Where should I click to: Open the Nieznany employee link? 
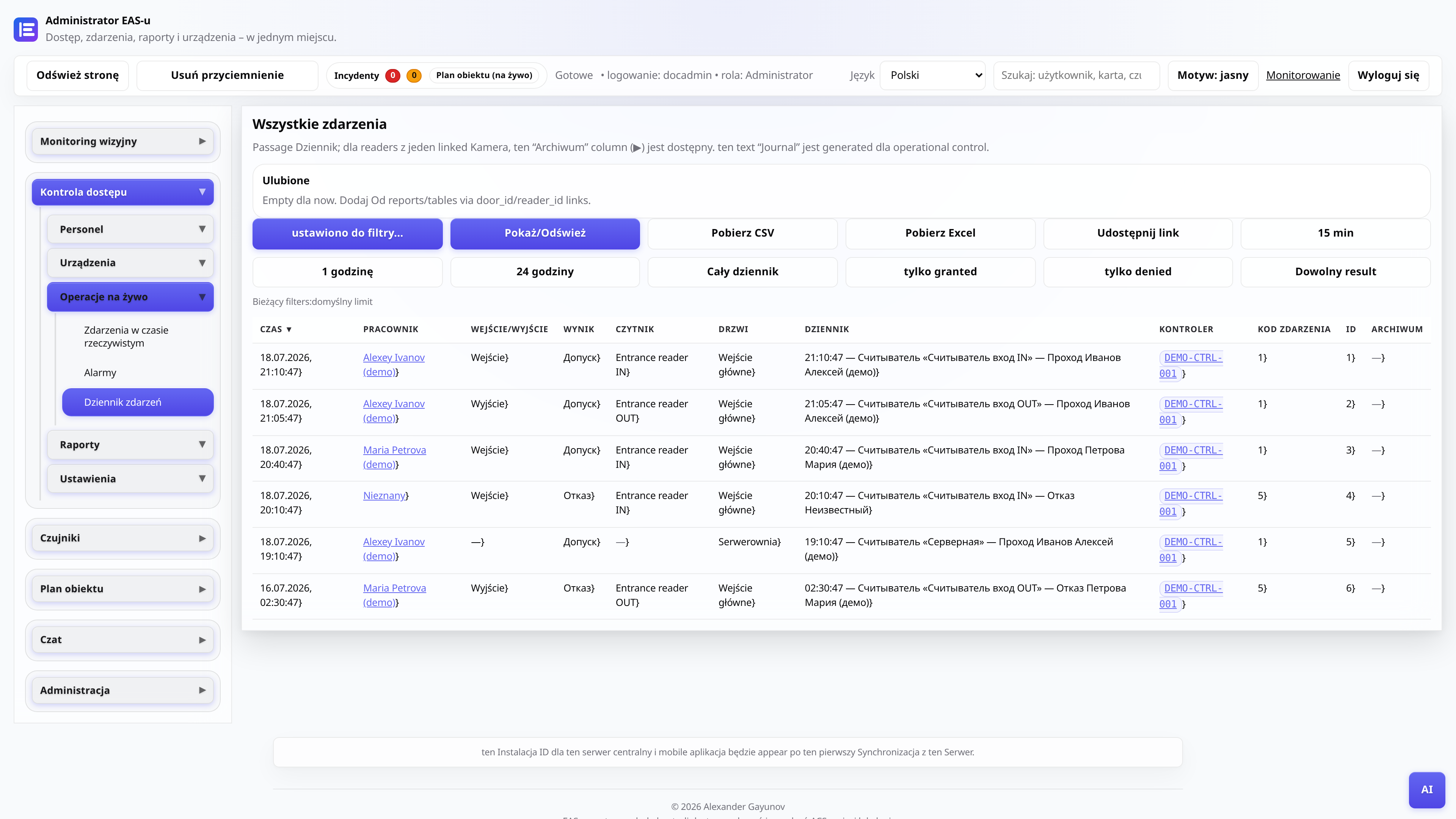click(384, 495)
